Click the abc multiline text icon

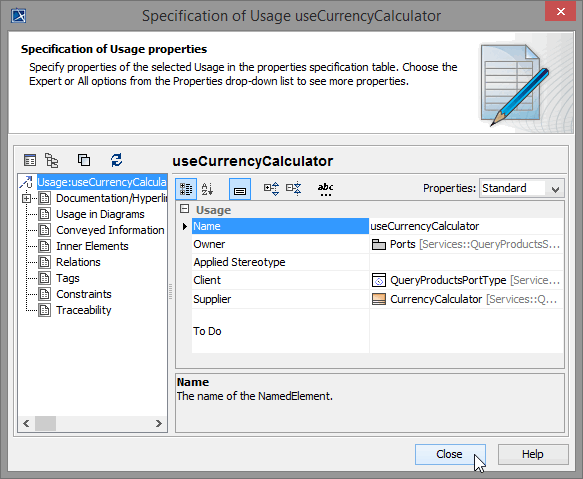[325, 189]
